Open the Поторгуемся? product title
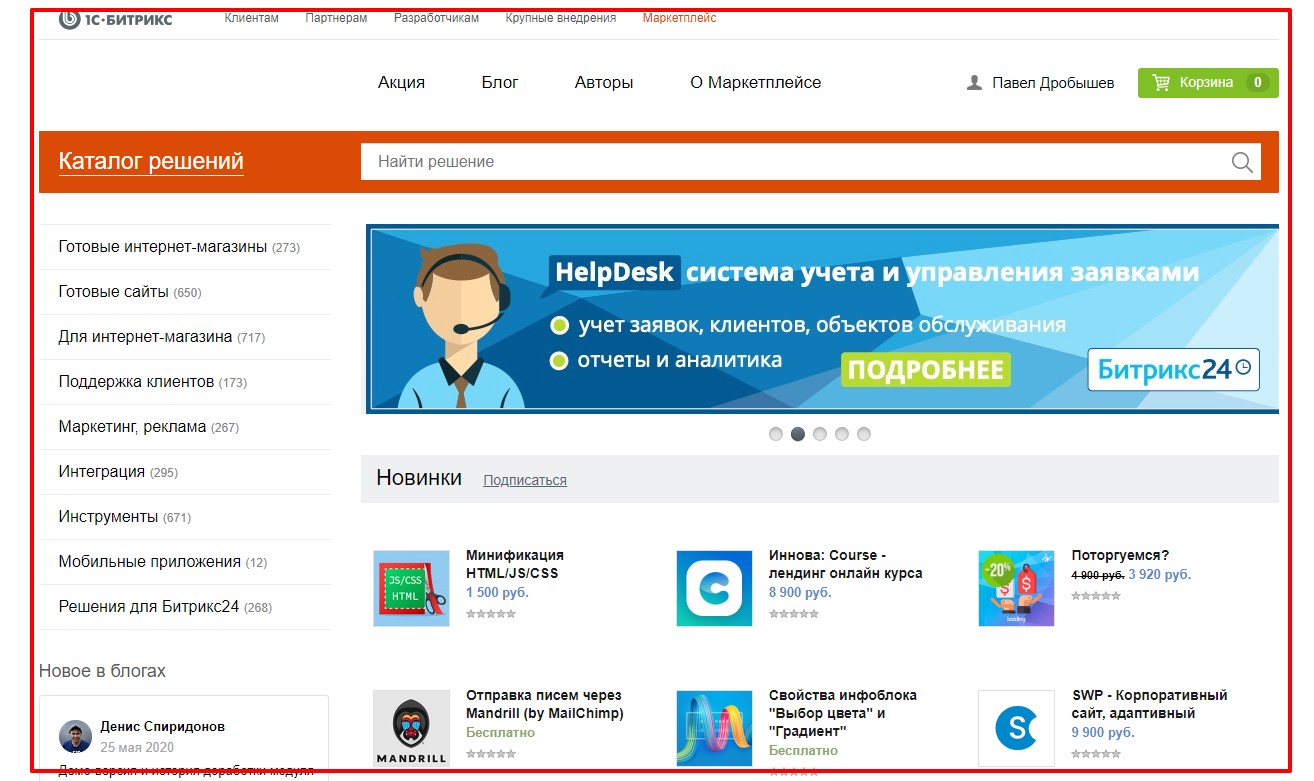The height and width of the screenshot is (781, 1314). (x=1120, y=555)
